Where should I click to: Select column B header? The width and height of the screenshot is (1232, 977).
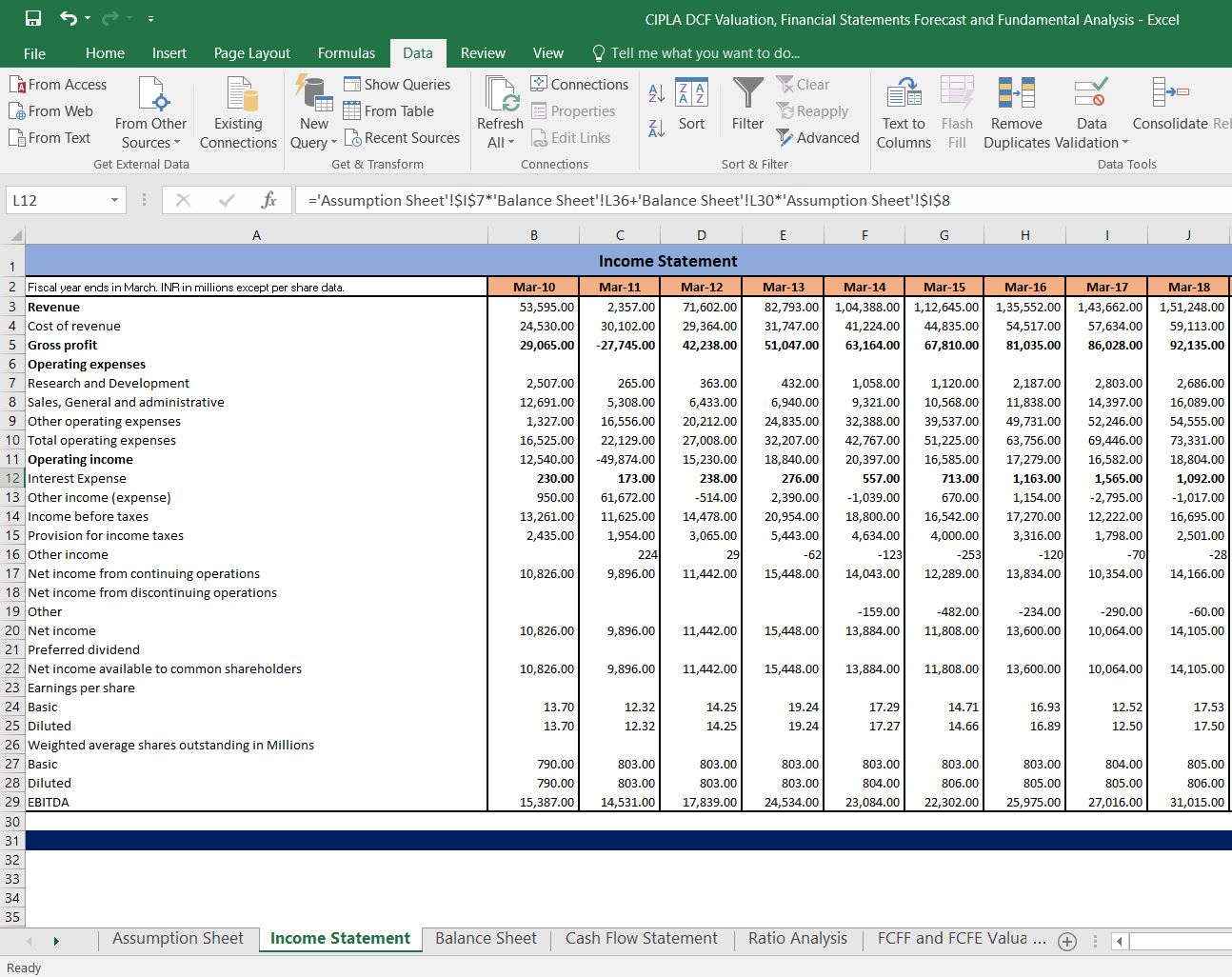coord(534,235)
